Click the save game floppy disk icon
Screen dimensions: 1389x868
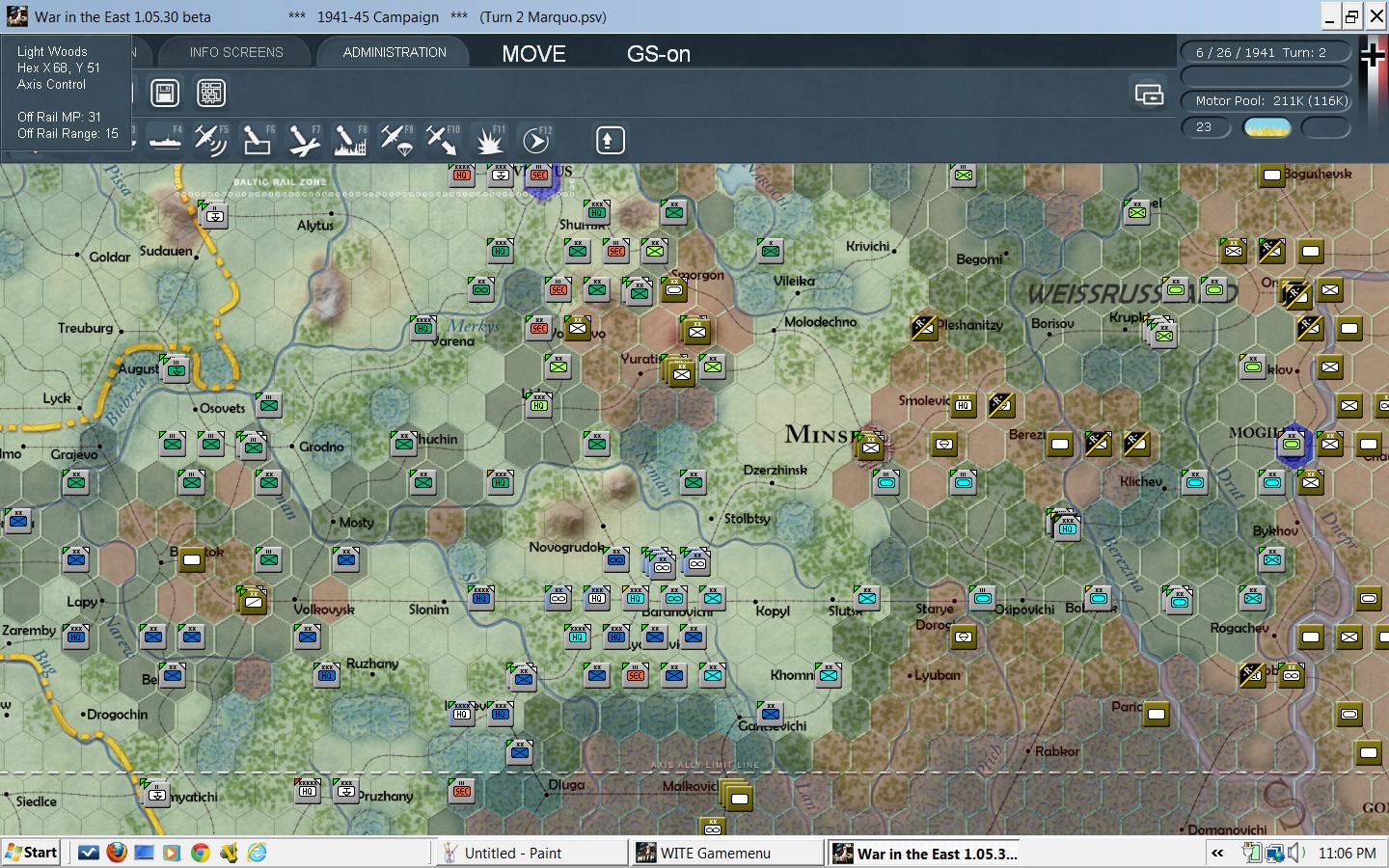pyautogui.click(x=165, y=93)
